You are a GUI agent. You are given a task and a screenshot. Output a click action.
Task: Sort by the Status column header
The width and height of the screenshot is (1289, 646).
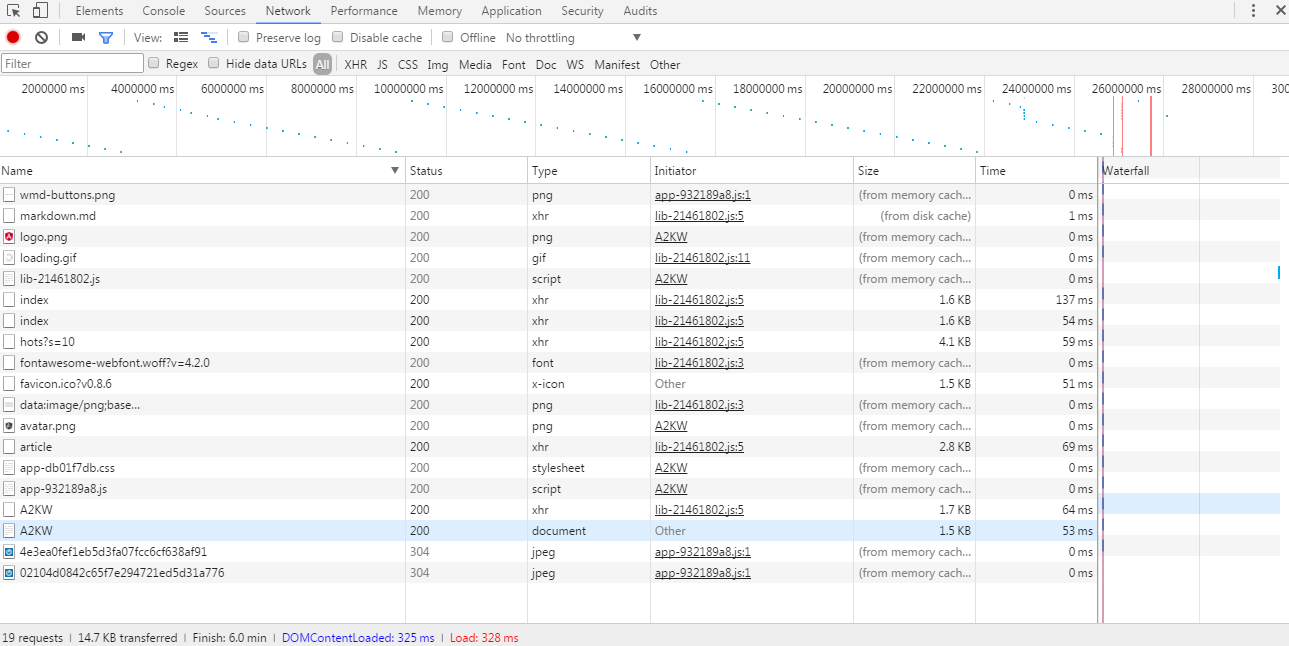pyautogui.click(x=467, y=171)
